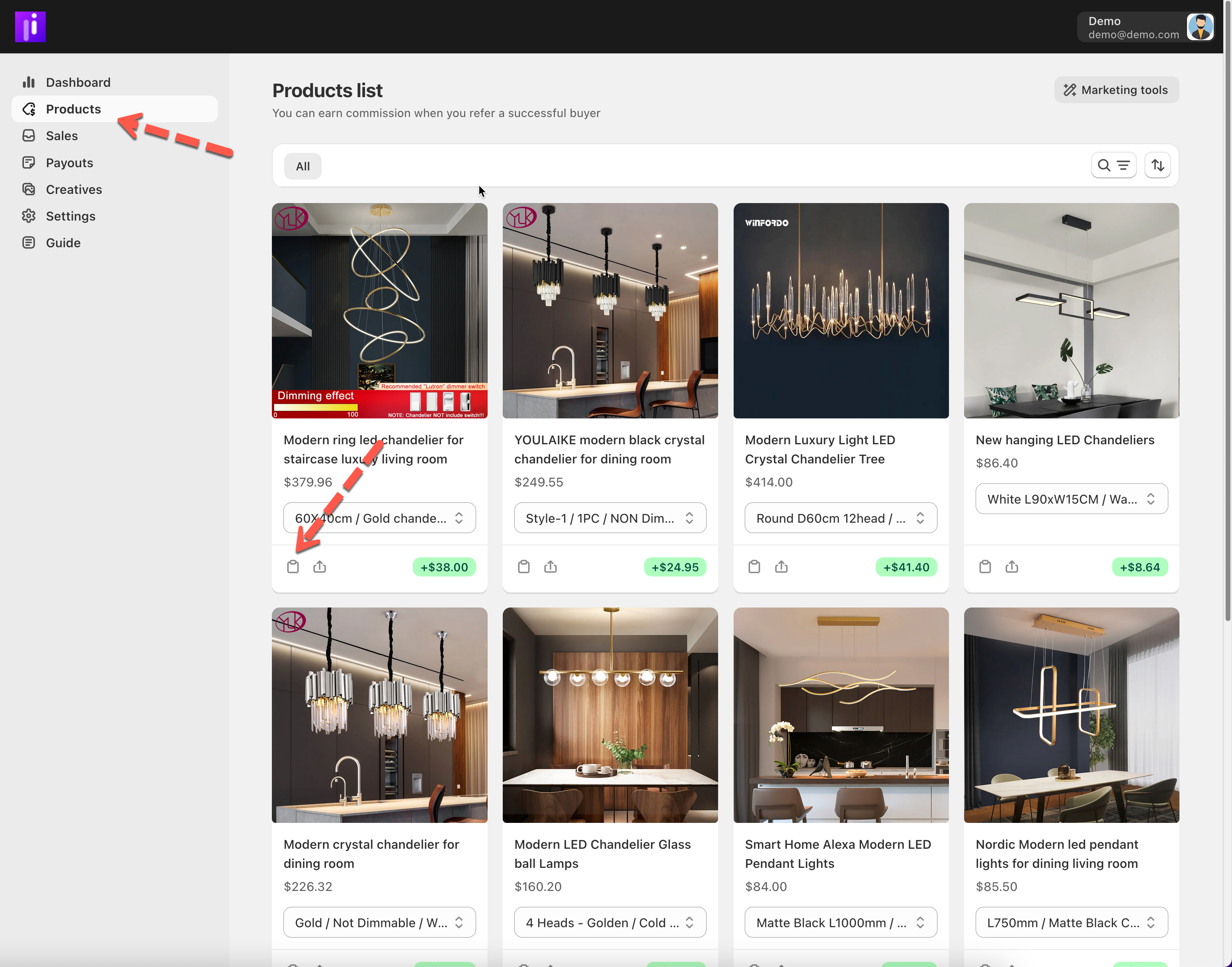Expand Matte Black L1000mm variant dropdown

pos(840,923)
